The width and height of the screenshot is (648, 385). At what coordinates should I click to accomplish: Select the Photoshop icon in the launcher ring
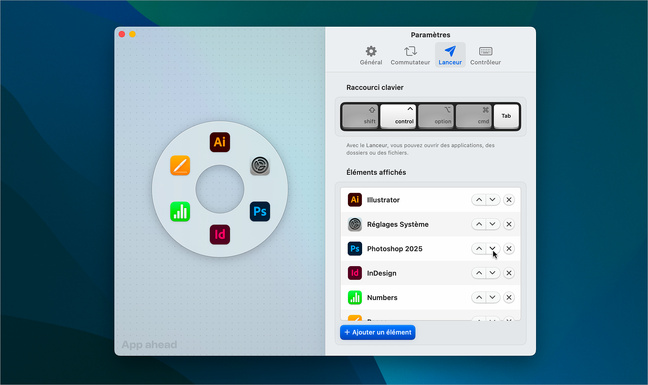(x=260, y=212)
